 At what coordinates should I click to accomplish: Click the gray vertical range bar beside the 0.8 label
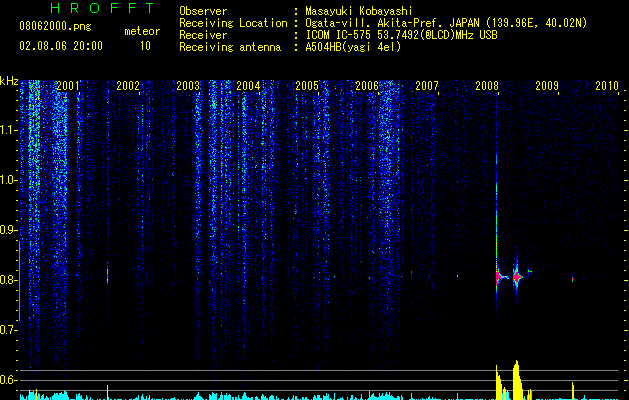[x=19, y=281]
